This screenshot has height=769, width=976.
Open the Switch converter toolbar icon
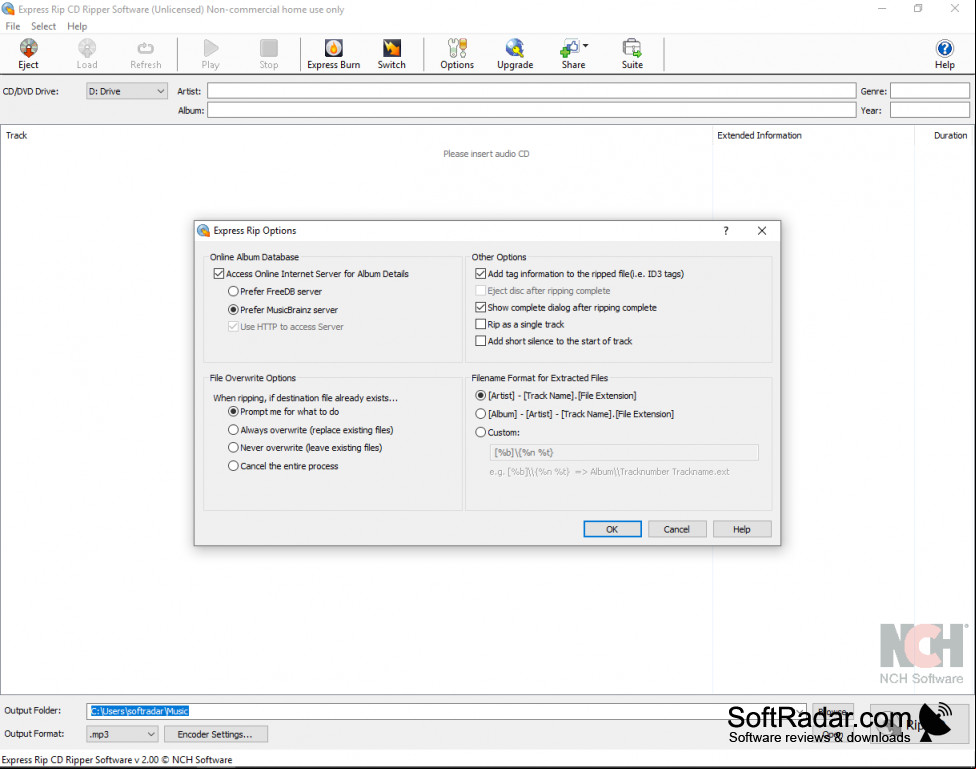tap(392, 54)
